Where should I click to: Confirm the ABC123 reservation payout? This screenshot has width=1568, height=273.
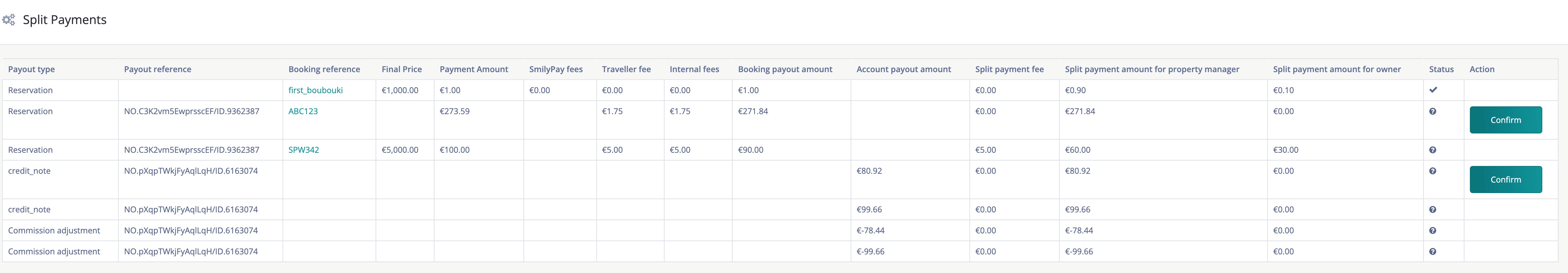coord(1505,120)
